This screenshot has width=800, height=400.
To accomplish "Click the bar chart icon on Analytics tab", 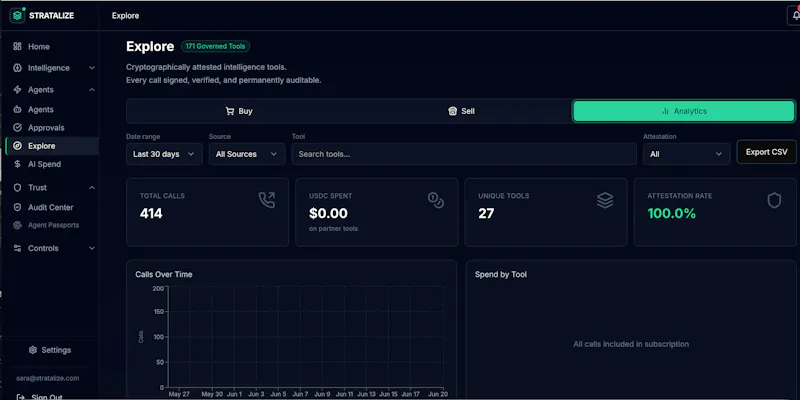I will pyautogui.click(x=665, y=111).
